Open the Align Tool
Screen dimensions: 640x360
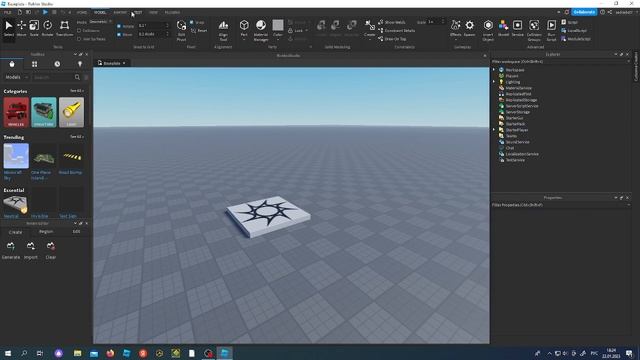tap(223, 30)
